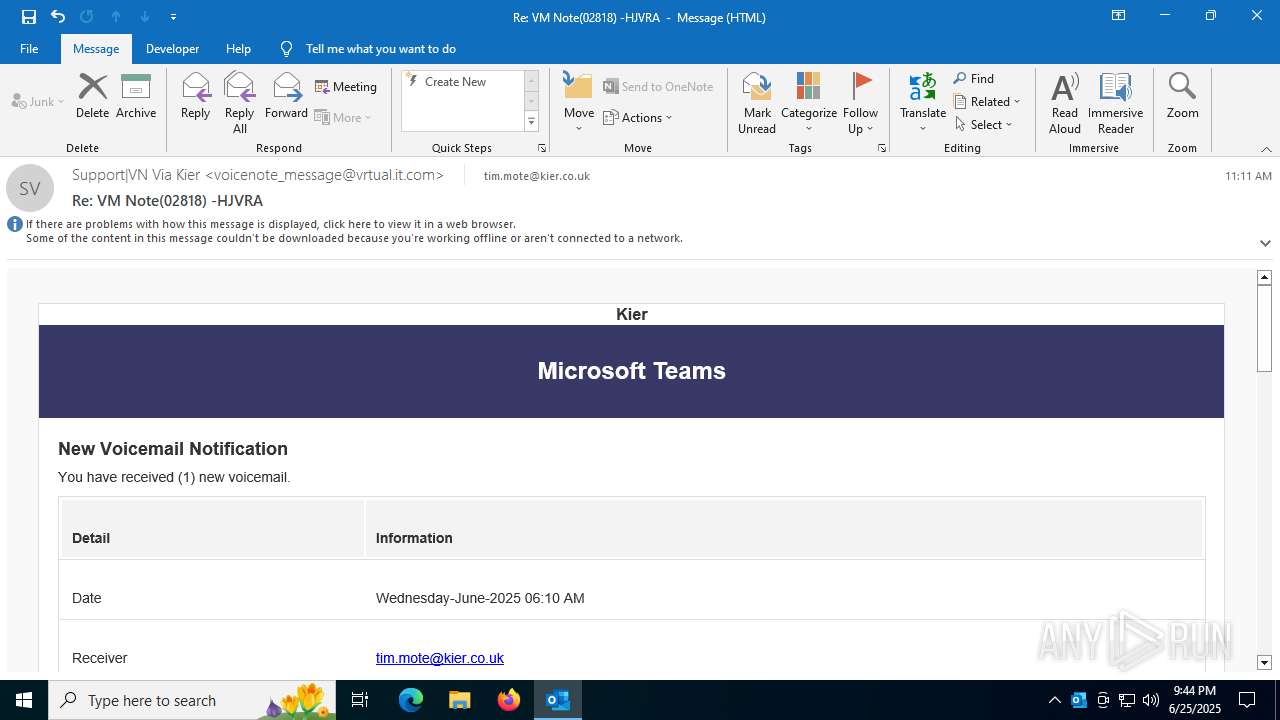Open the File menu
The height and width of the screenshot is (720, 1280).
point(29,49)
